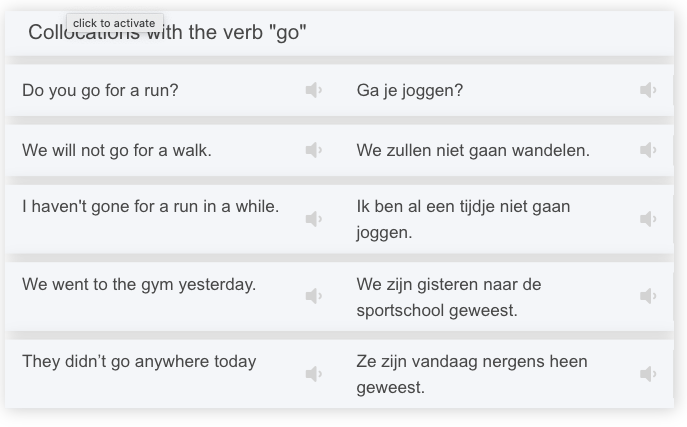Viewport: 687px width, 427px height.
Task: Click the sentence "I haven't gone for a run in a while."
Action: (150, 207)
